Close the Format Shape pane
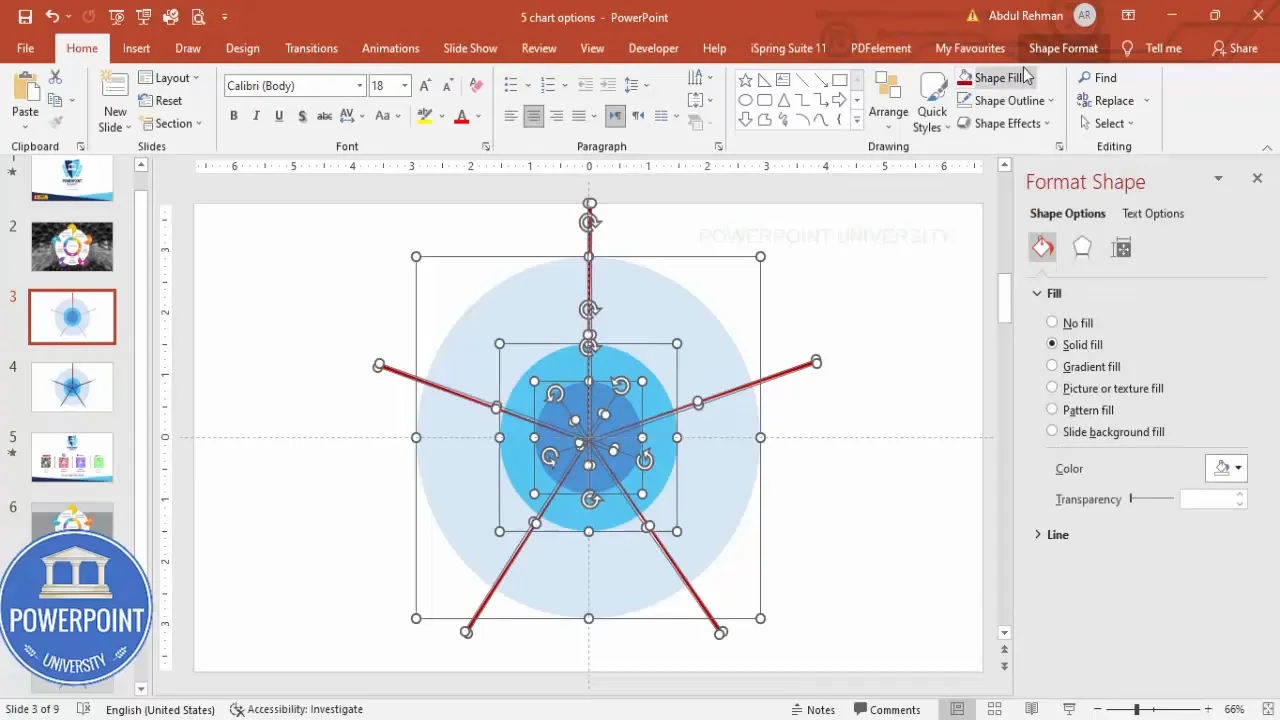Screen dimensions: 1280x720 (x=1257, y=178)
